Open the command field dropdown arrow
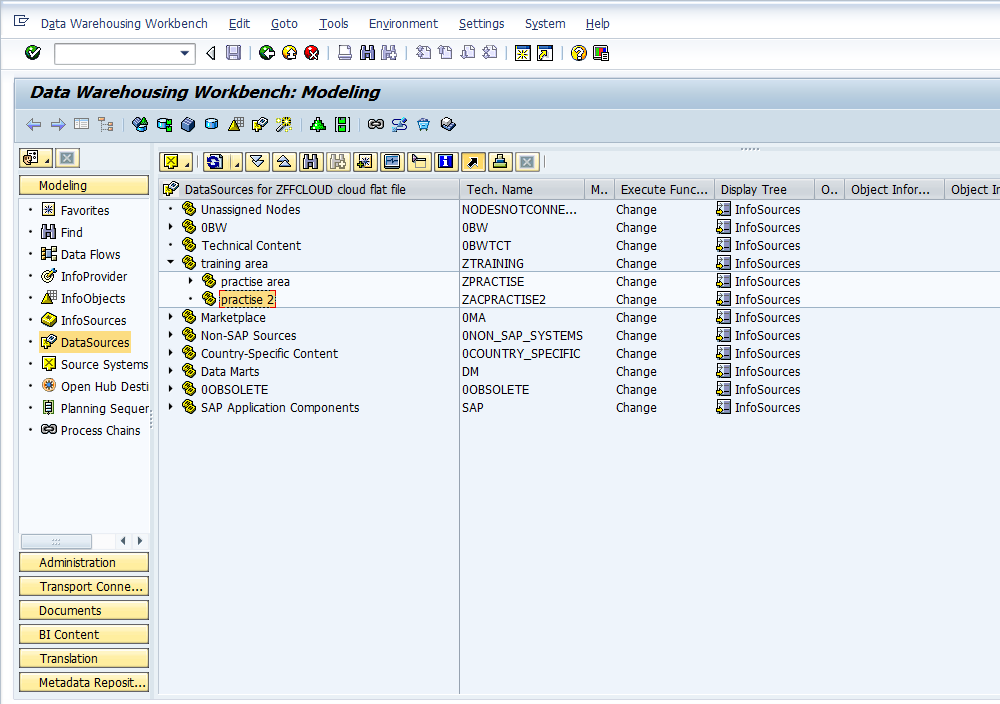Viewport: 1000px width, 704px height. (x=186, y=52)
